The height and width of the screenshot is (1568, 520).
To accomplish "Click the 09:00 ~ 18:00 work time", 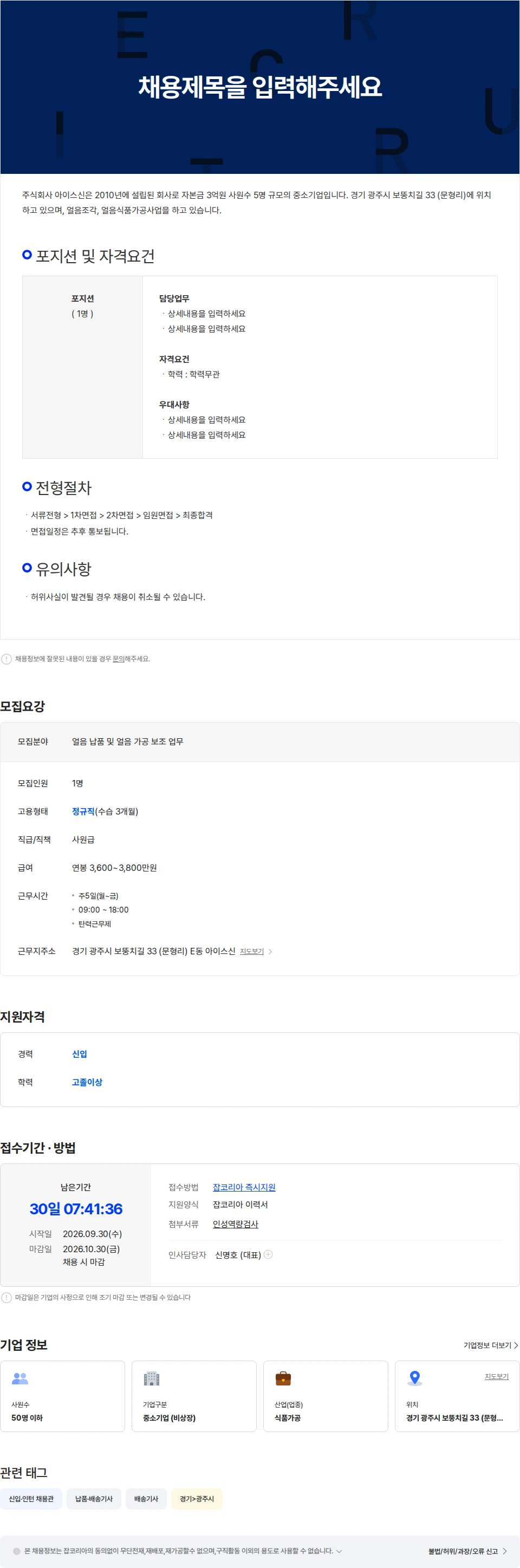I will point(103,909).
